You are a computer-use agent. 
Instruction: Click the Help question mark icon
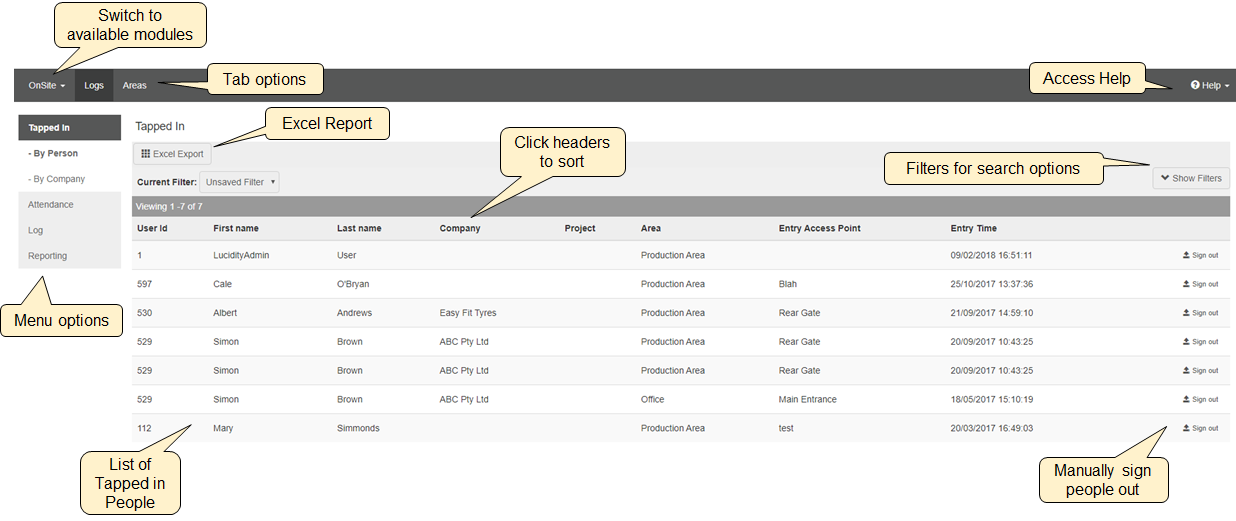click(1195, 86)
